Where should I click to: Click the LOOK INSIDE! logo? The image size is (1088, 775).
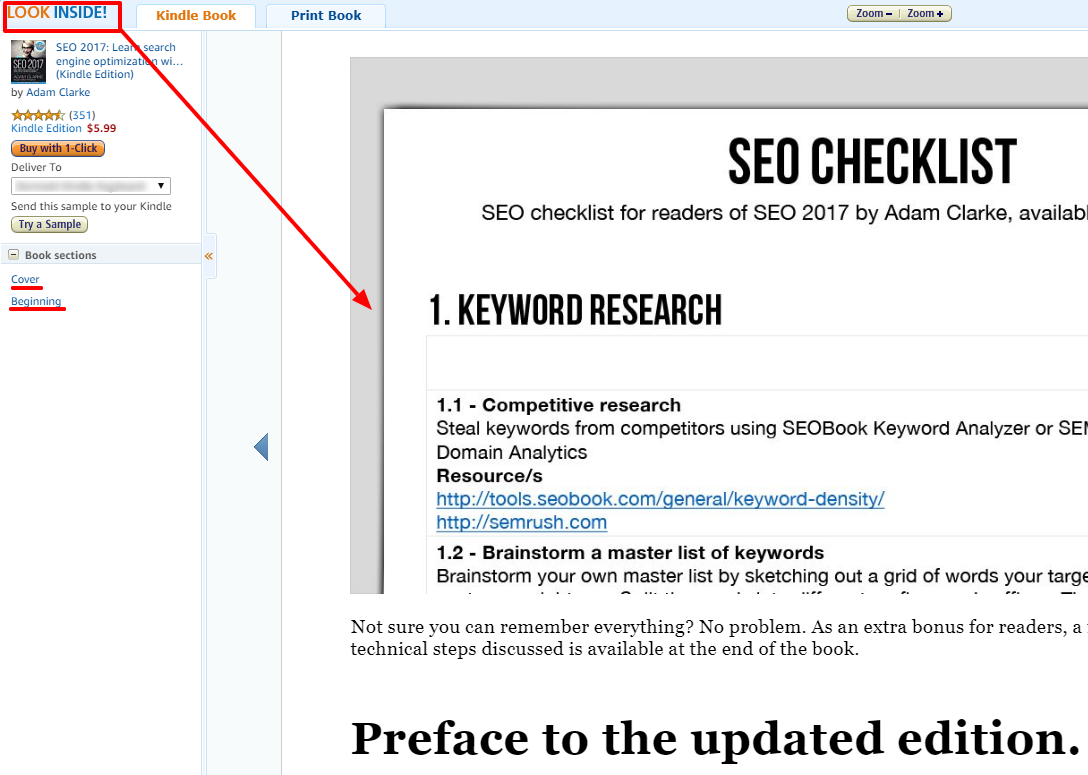pyautogui.click(x=57, y=12)
